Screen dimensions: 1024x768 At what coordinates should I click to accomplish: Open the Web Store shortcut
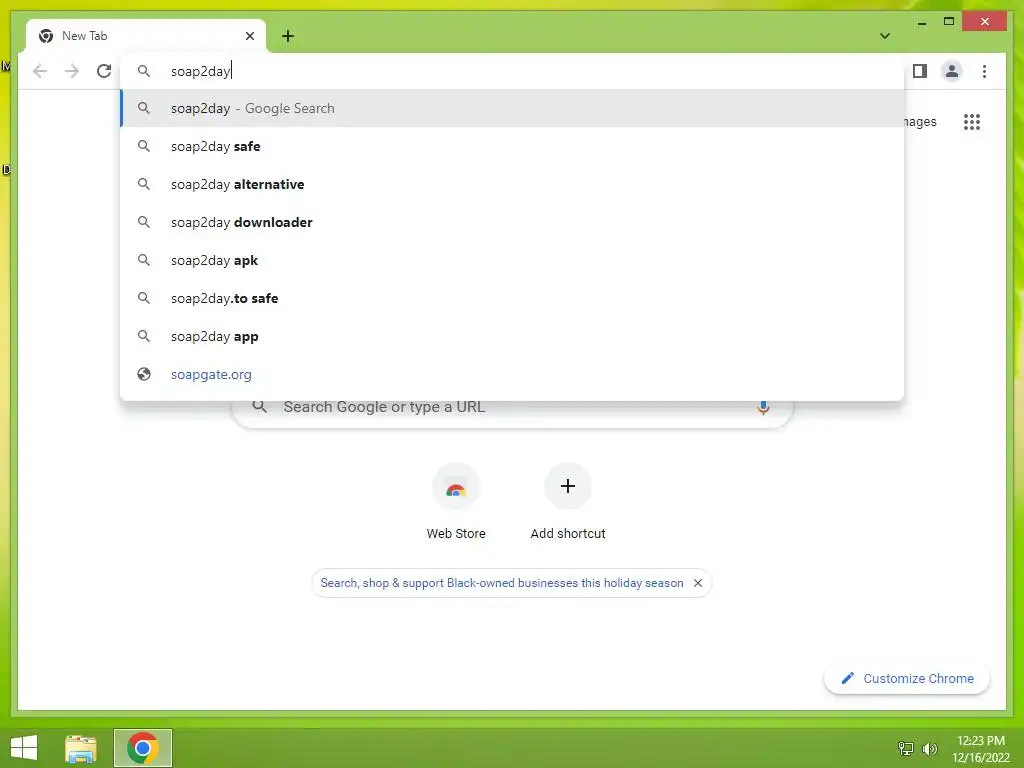pyautogui.click(x=456, y=502)
